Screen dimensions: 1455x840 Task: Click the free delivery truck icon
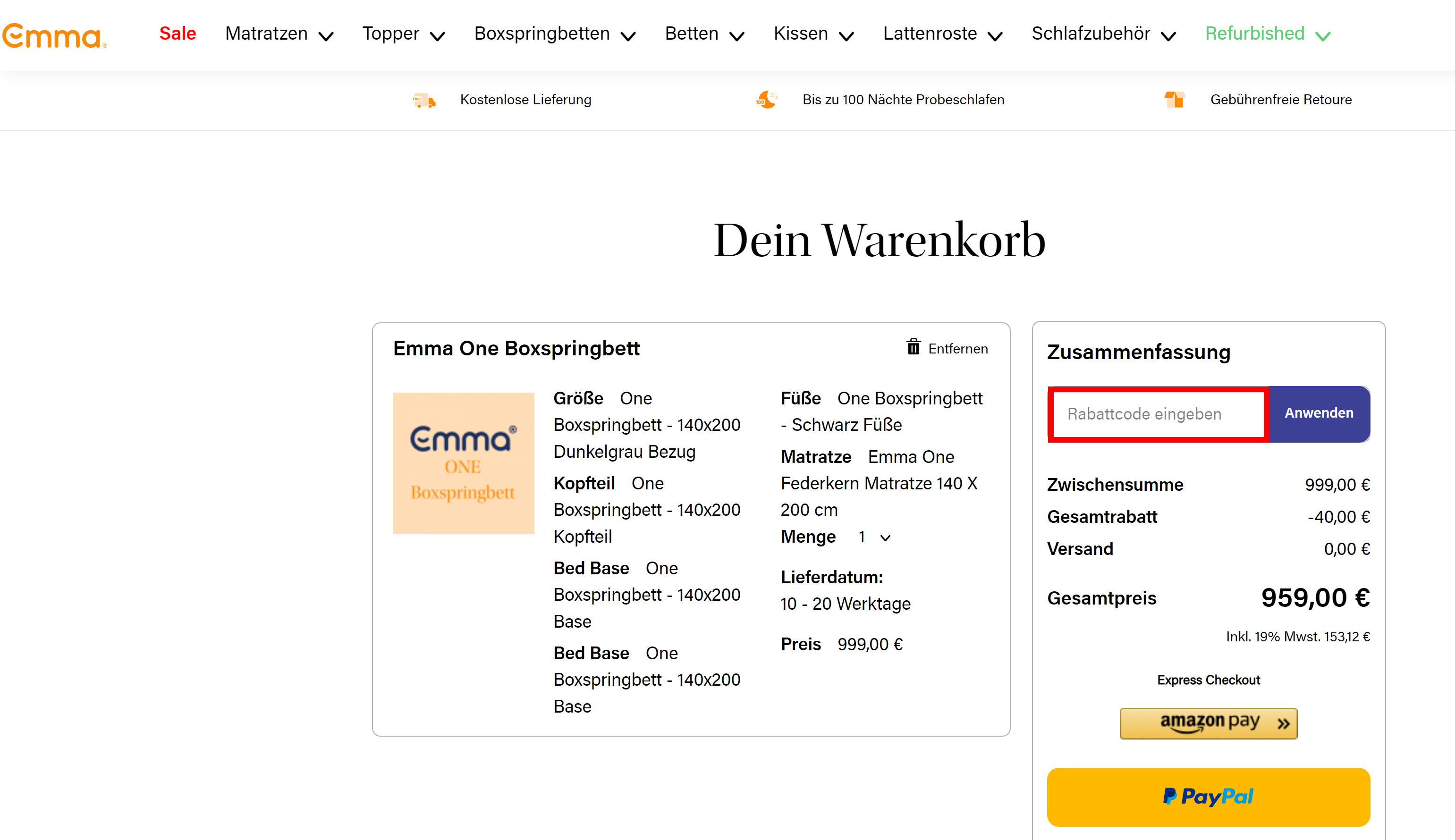424,101
